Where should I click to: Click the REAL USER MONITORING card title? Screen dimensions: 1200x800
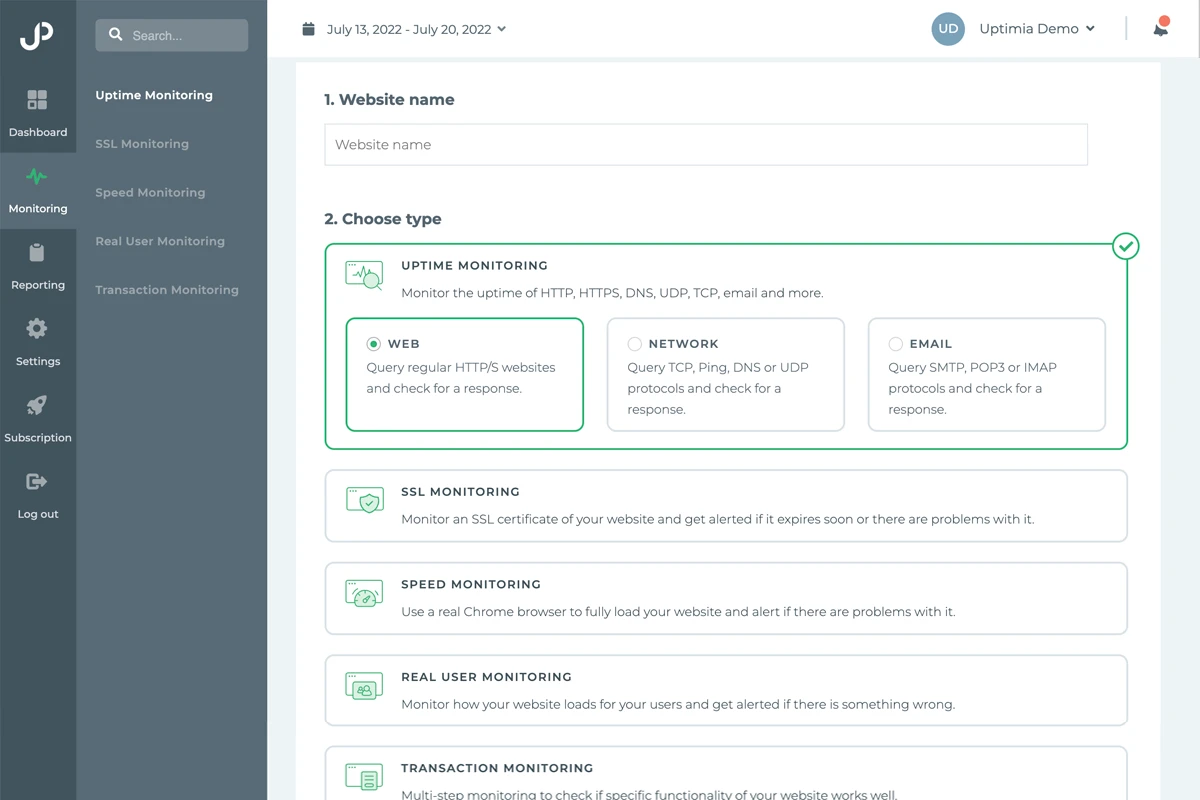pos(486,677)
